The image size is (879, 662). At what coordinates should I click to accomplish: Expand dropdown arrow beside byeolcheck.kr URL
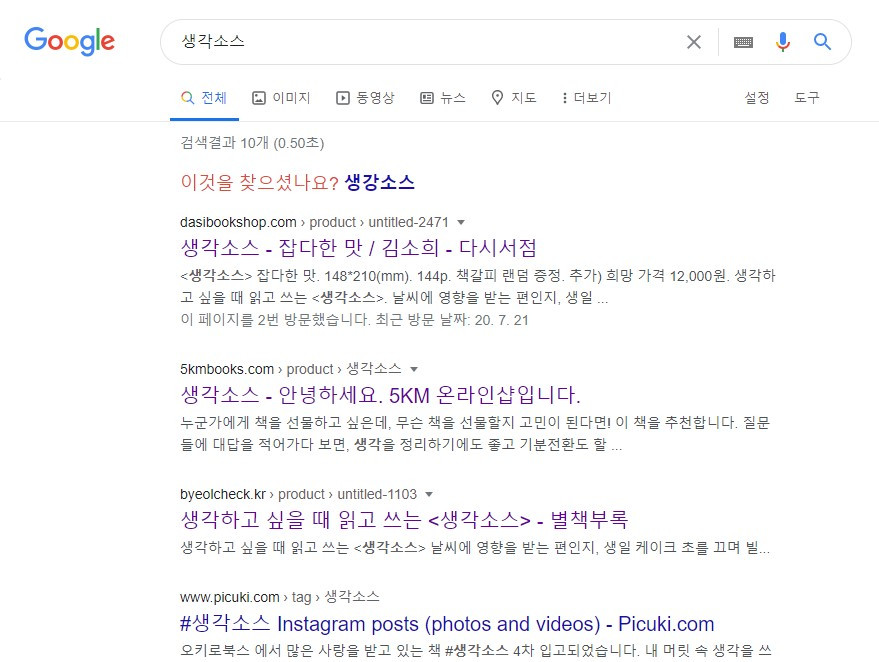coord(429,494)
